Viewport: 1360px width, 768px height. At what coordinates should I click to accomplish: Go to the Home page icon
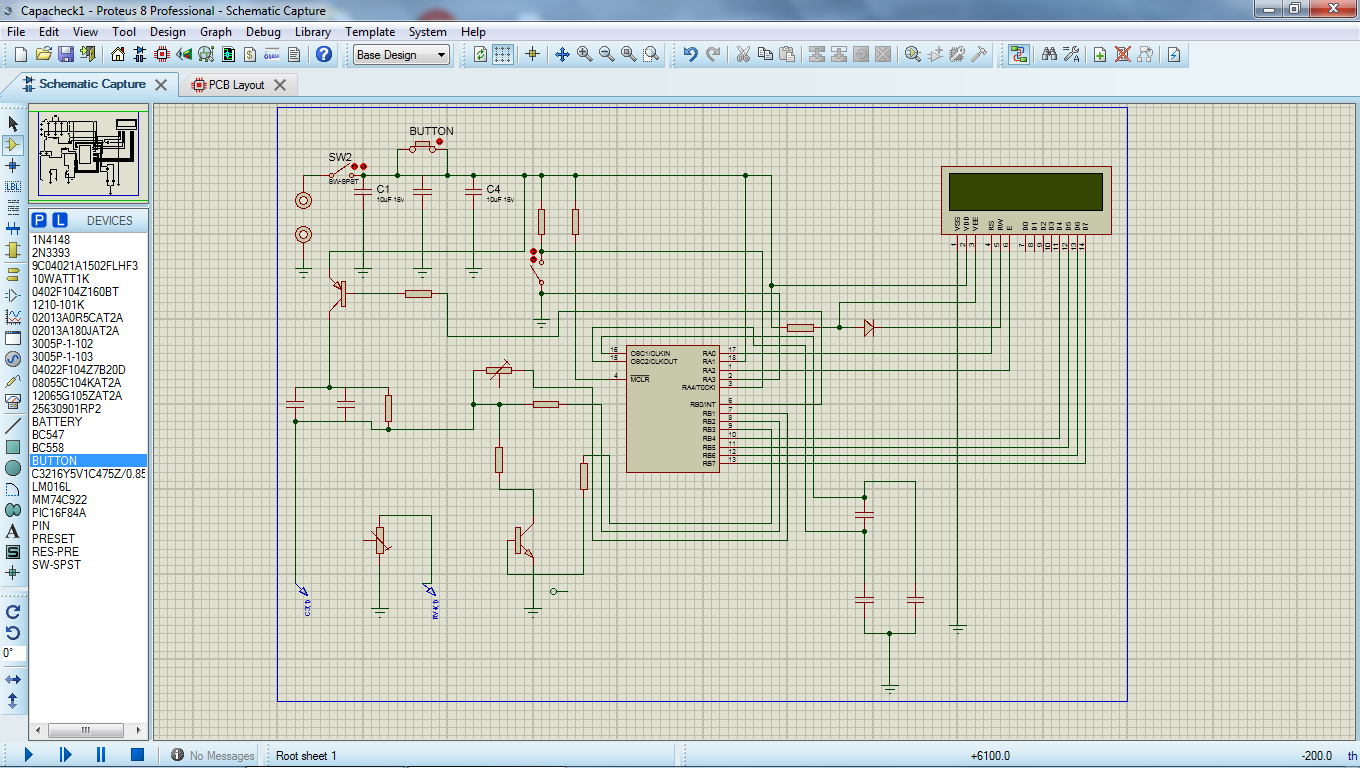pyautogui.click(x=118, y=54)
